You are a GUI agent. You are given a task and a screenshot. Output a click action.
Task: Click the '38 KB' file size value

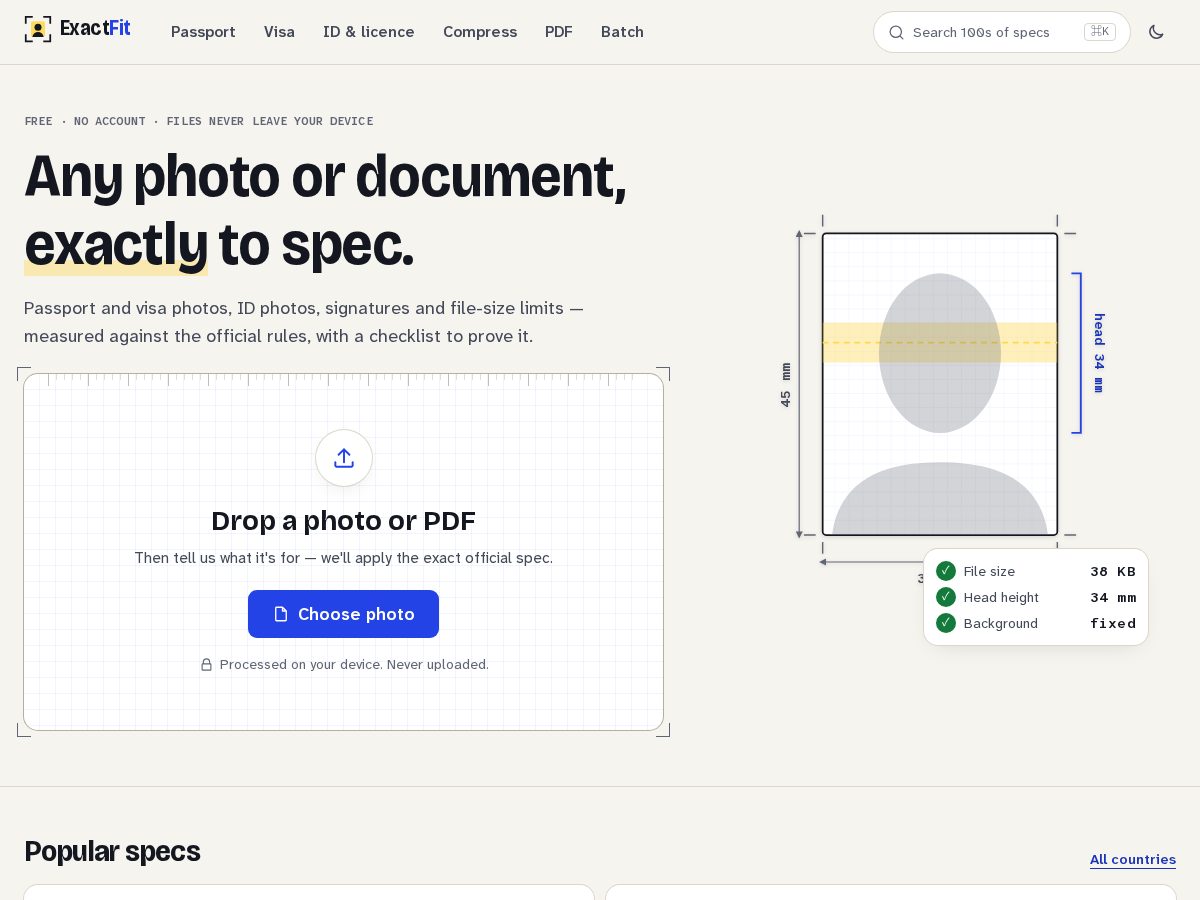click(x=1113, y=571)
